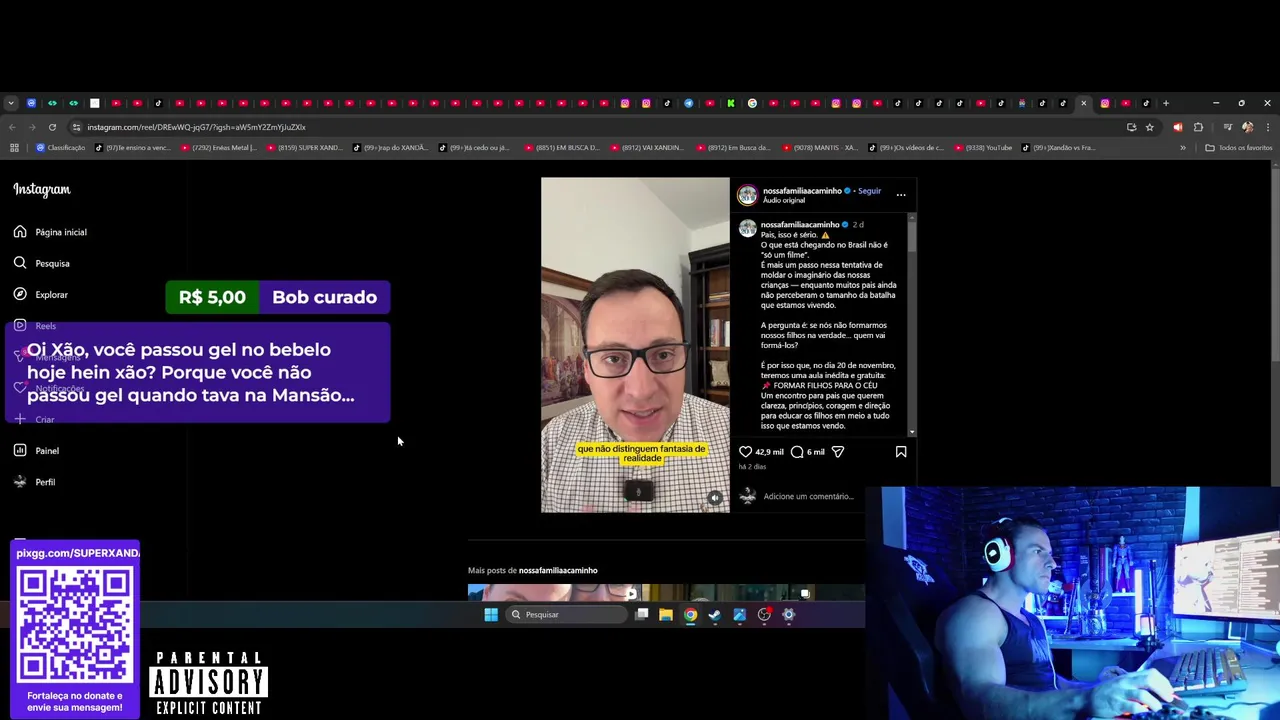Screen dimensions: 1280x720
Task: Open Chrome profile avatar
Action: point(1247,127)
